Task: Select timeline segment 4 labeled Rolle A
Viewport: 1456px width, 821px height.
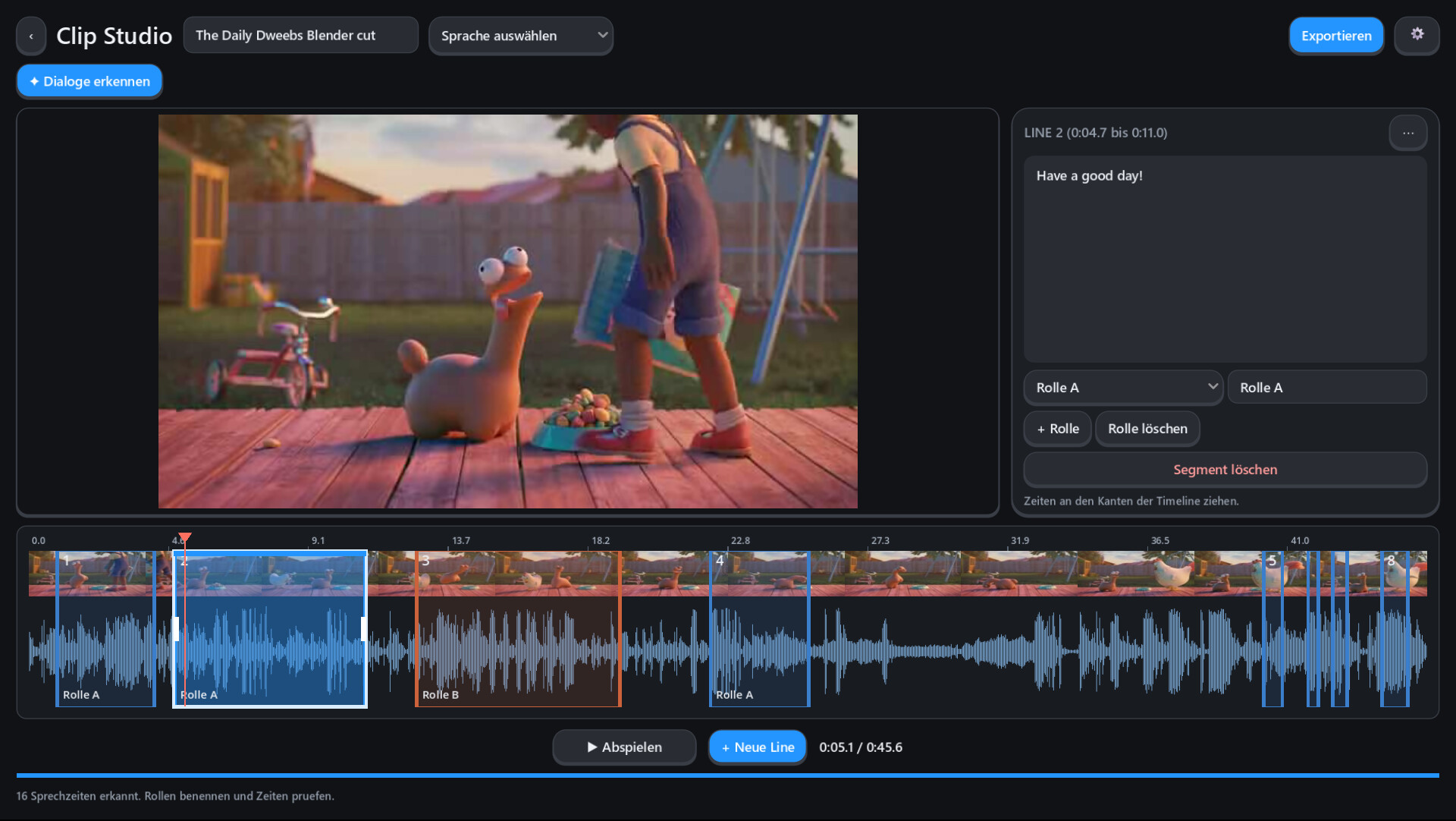Action: coord(760,629)
